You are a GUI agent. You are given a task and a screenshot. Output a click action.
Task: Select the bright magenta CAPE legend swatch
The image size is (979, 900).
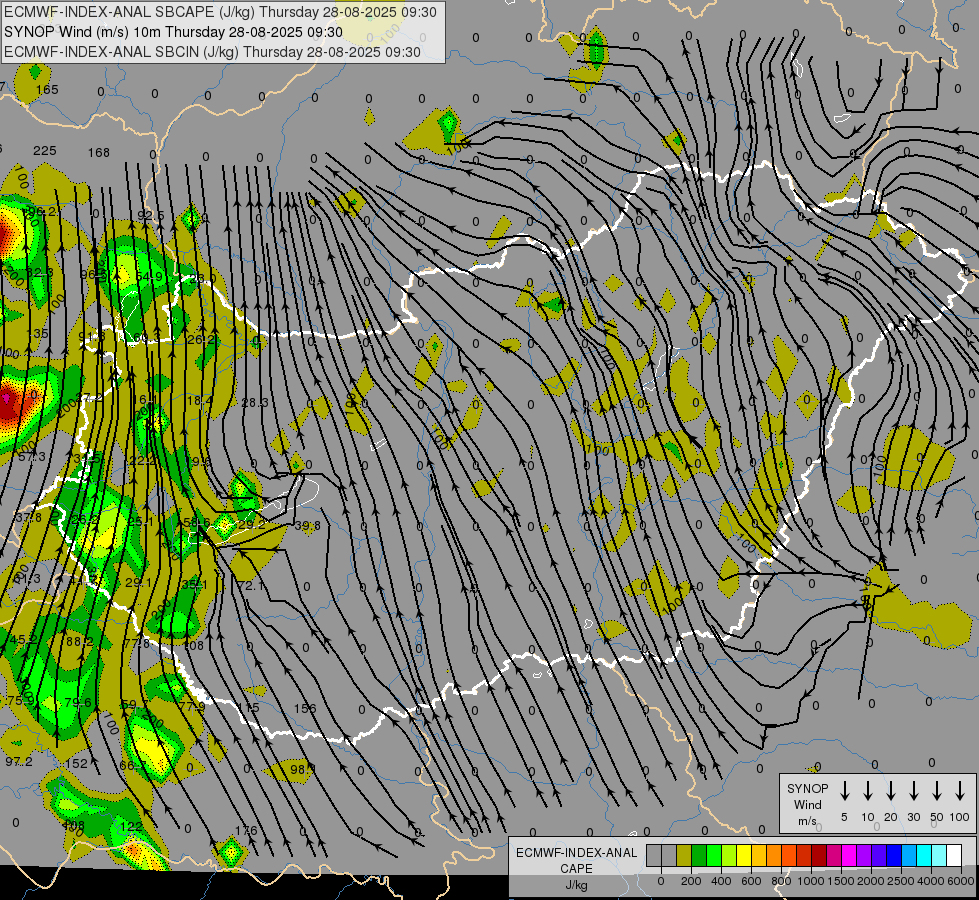849,855
